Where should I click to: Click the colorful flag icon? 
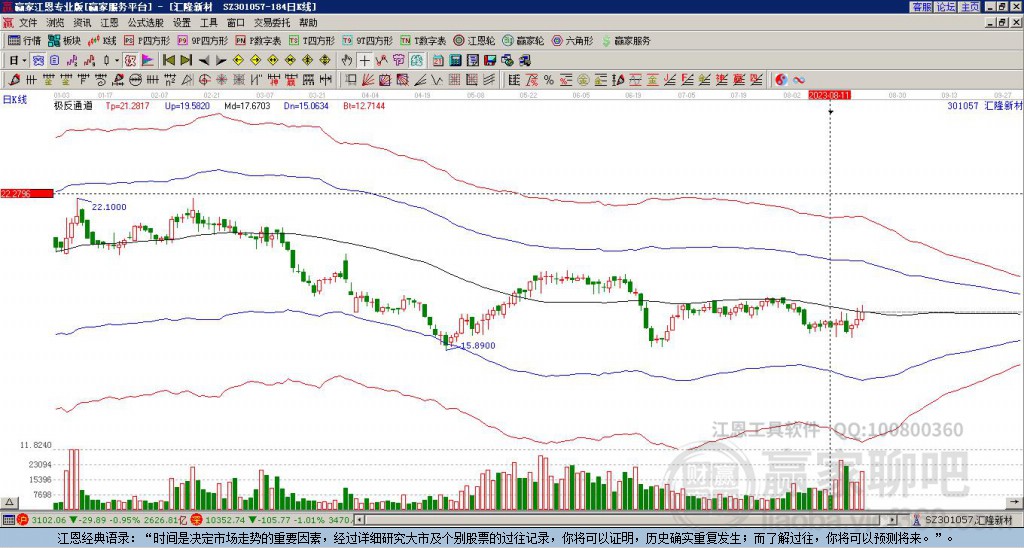[x=148, y=61]
